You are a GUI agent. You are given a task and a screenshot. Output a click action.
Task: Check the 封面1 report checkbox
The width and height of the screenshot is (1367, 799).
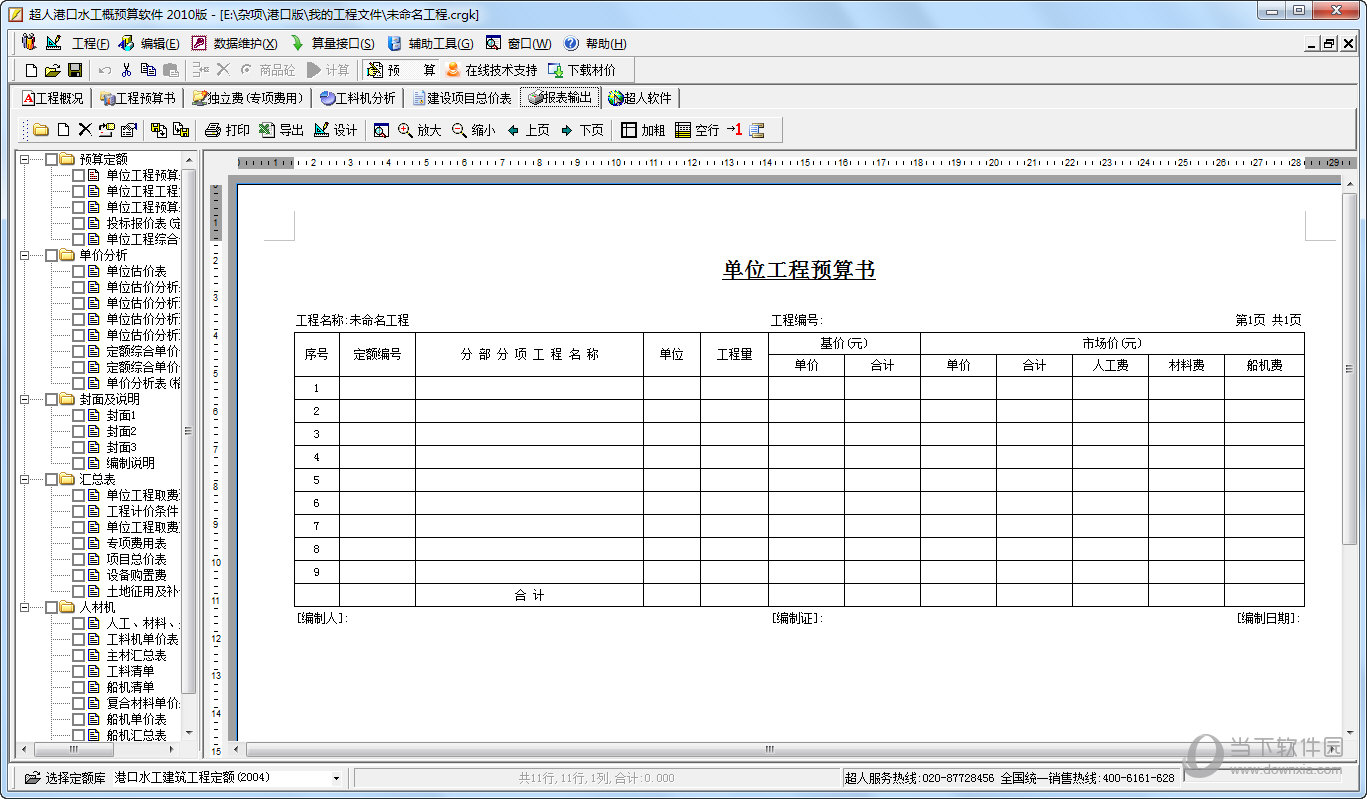pyautogui.click(x=78, y=415)
